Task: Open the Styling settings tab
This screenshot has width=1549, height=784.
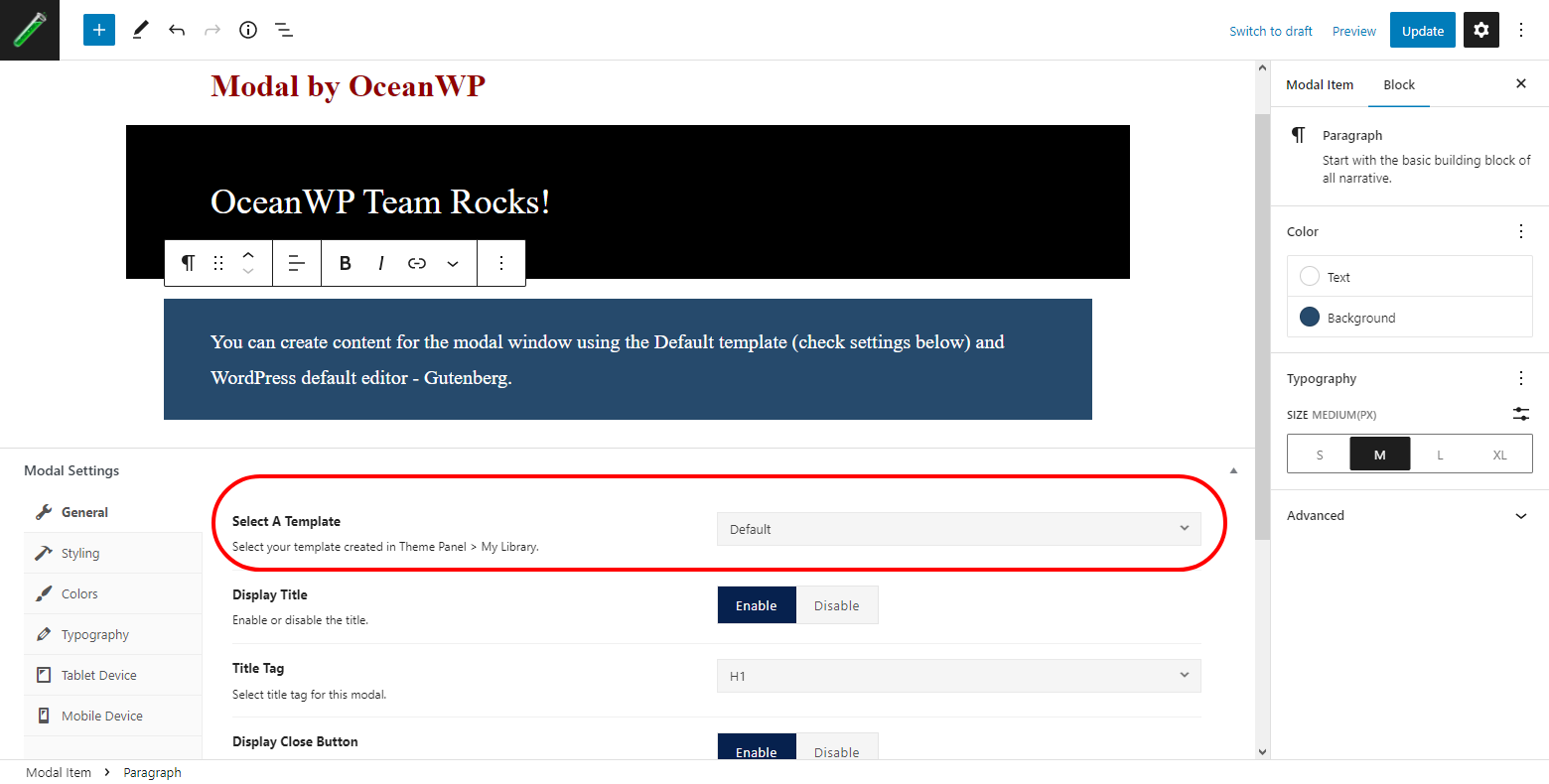Action: pyautogui.click(x=113, y=553)
